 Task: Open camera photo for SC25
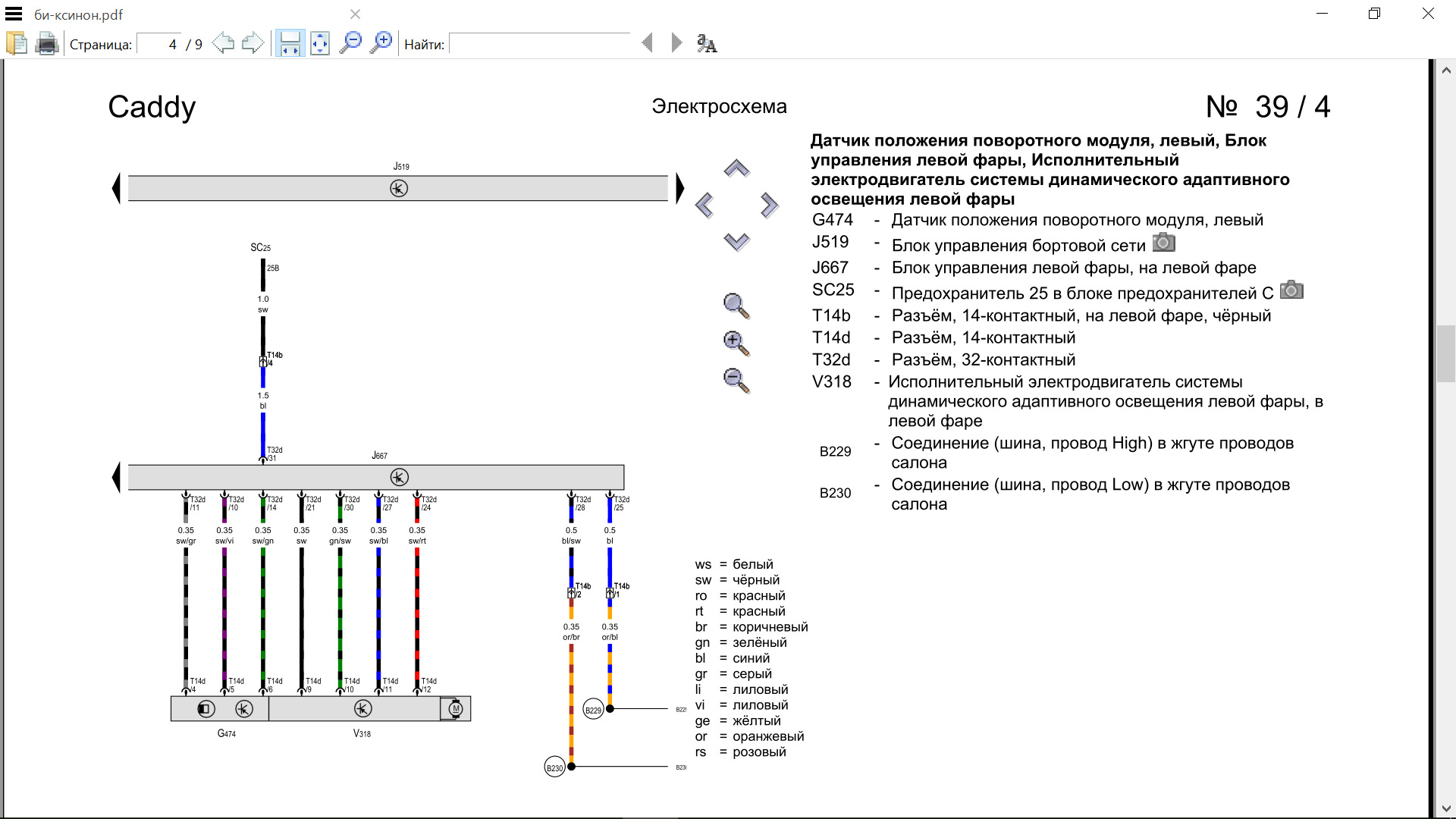(x=1291, y=290)
